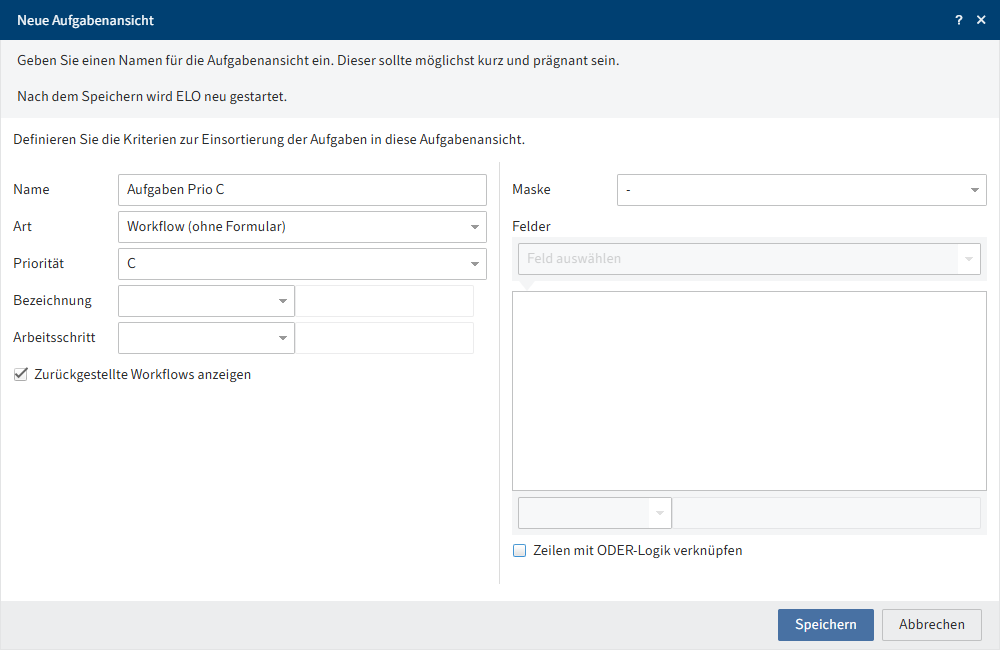Click the Felder label
Image resolution: width=1000 pixels, height=650 pixels.
coord(531,226)
